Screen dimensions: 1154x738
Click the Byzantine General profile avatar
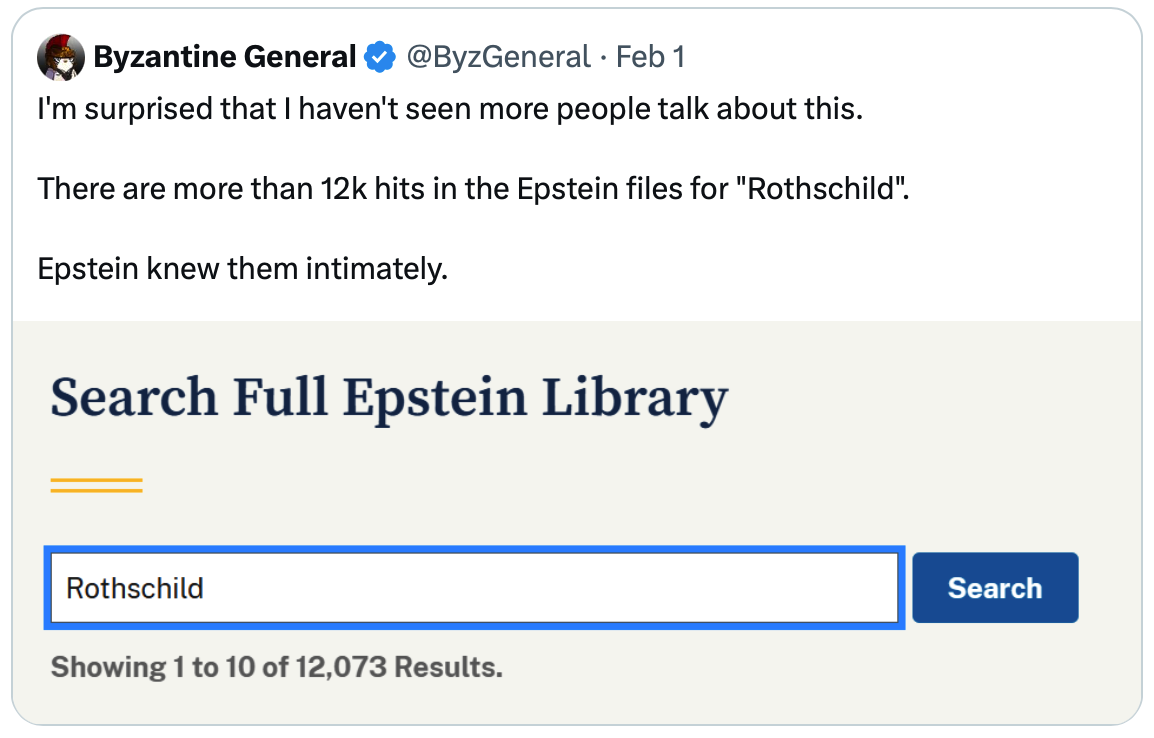pos(61,57)
